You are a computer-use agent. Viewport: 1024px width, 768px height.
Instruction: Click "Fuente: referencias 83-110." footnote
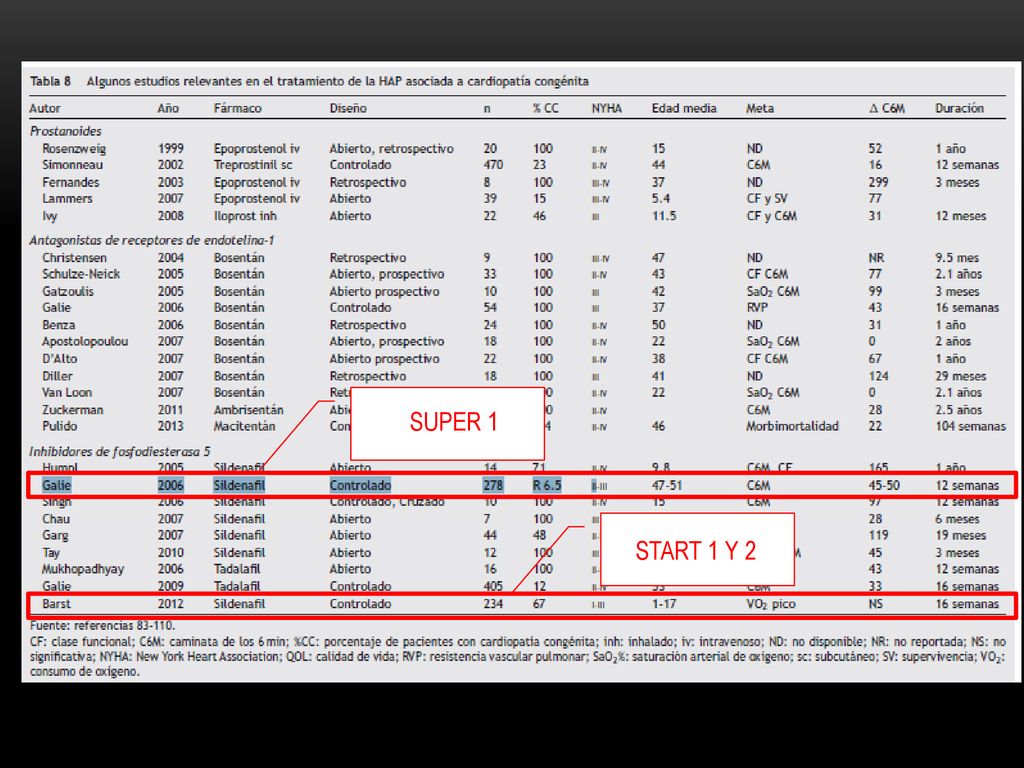[102, 626]
